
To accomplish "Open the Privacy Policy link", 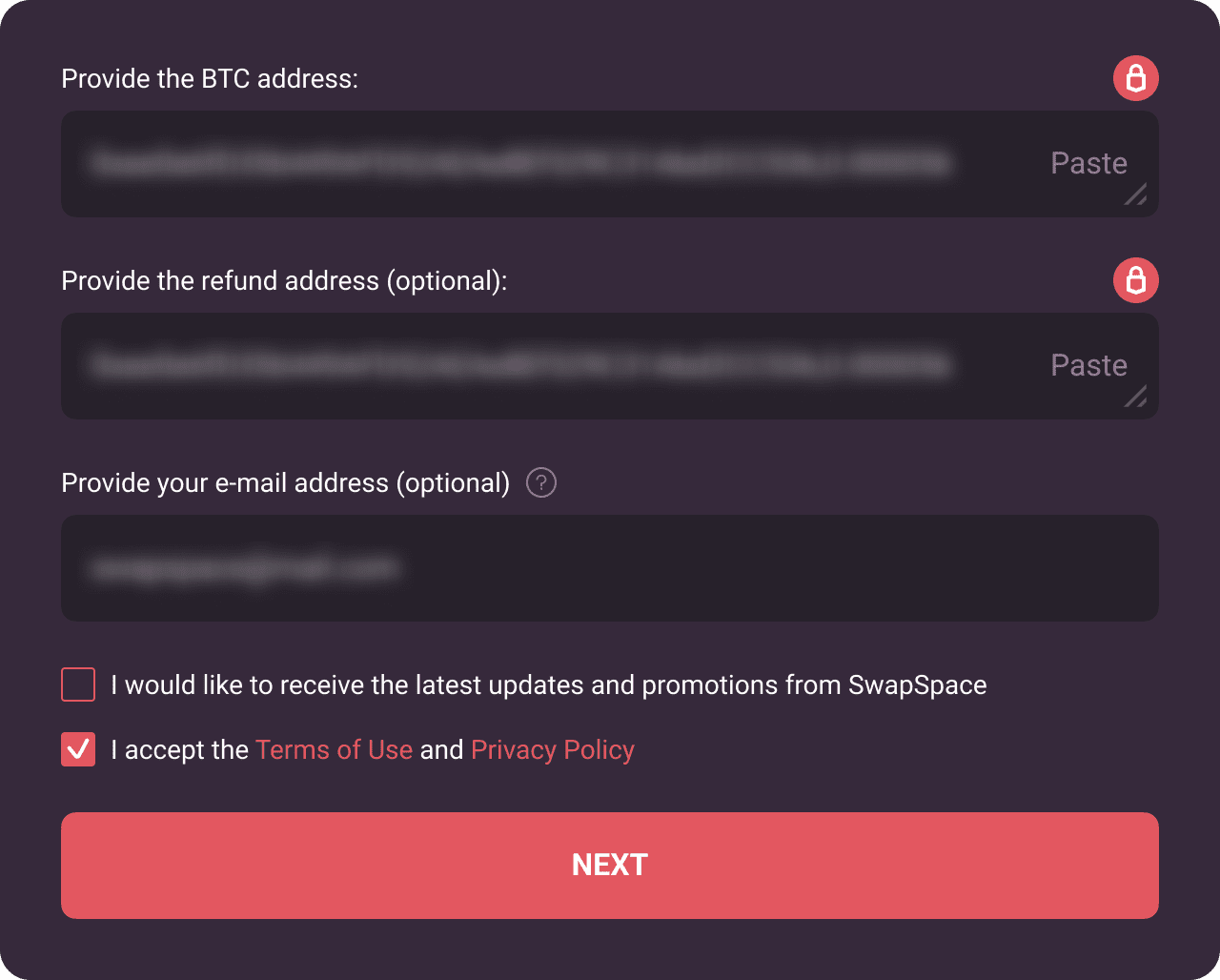I will tap(552, 750).
